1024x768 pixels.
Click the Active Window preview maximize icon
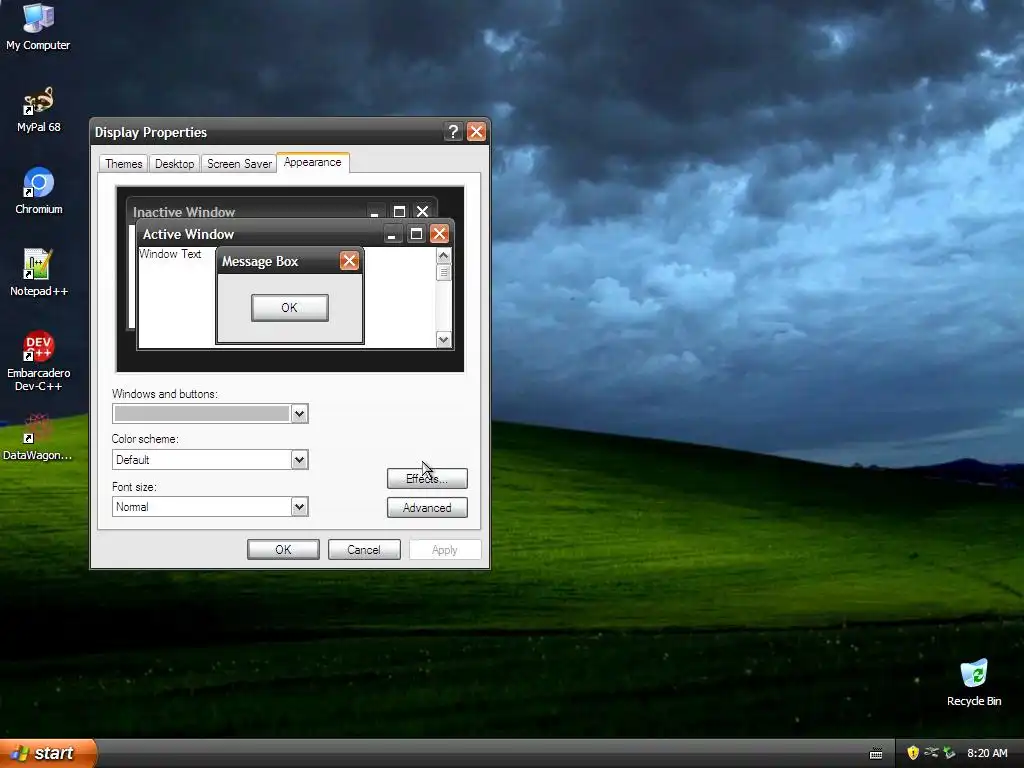point(416,234)
